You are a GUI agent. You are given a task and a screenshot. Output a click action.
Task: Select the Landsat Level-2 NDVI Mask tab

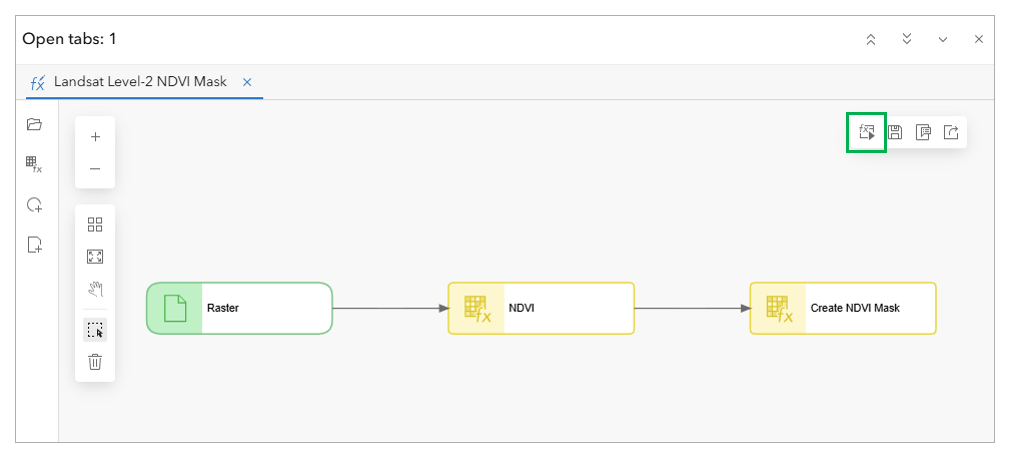click(141, 82)
